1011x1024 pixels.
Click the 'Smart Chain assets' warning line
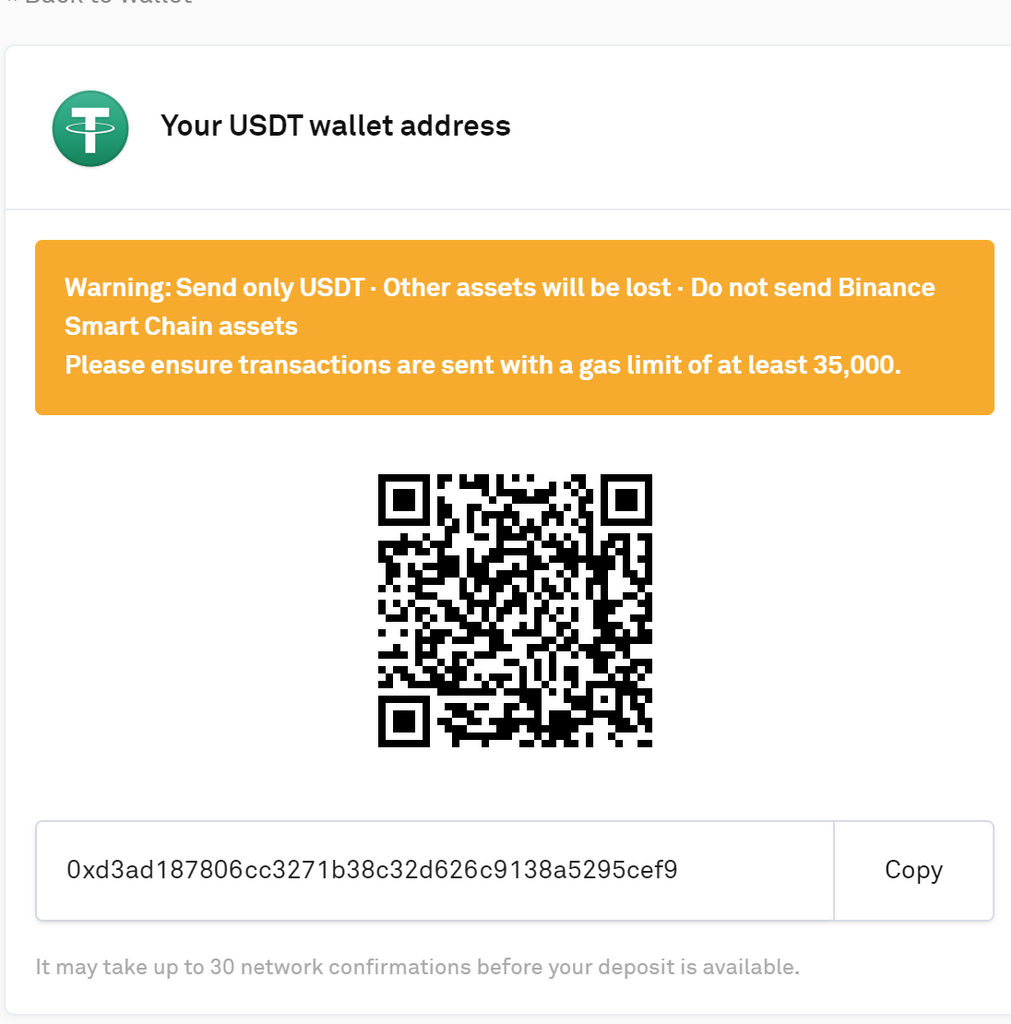pyautogui.click(x=181, y=326)
